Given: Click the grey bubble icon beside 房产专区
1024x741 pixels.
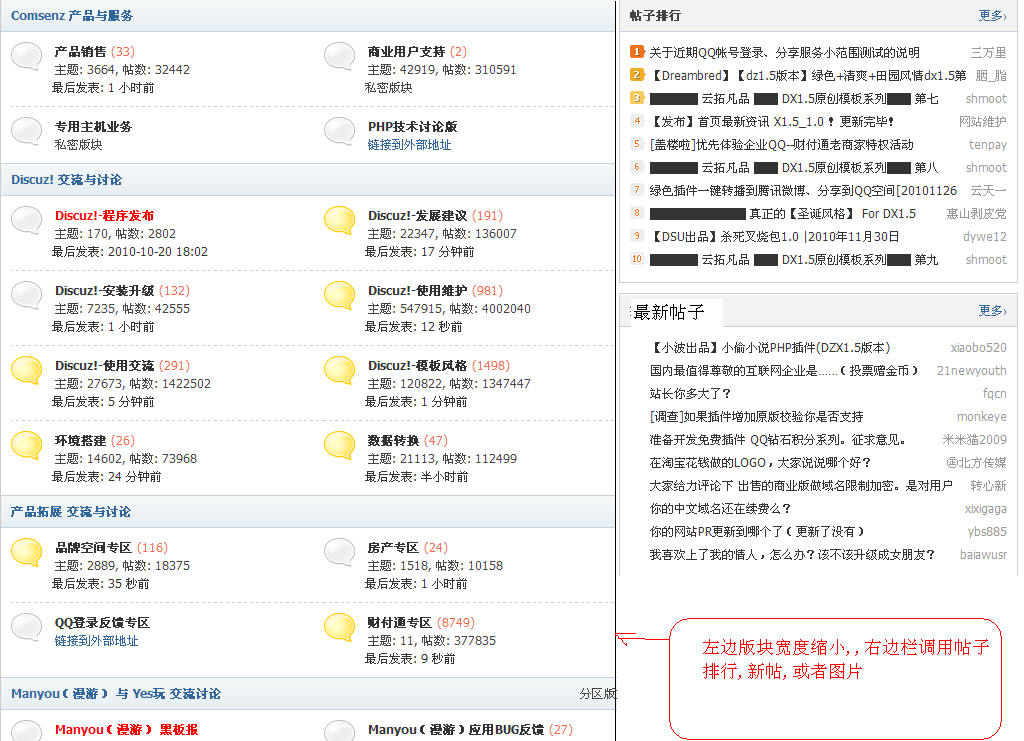Looking at the screenshot, I should click(340, 553).
